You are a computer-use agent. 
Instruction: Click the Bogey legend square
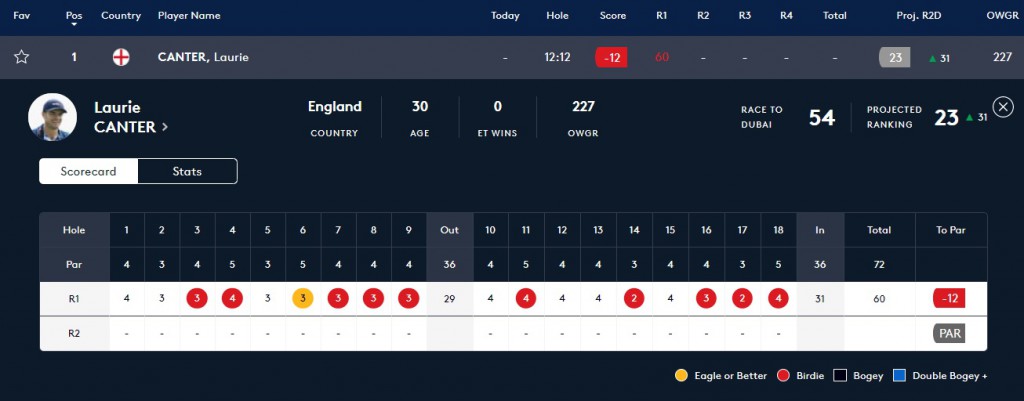tap(840, 376)
